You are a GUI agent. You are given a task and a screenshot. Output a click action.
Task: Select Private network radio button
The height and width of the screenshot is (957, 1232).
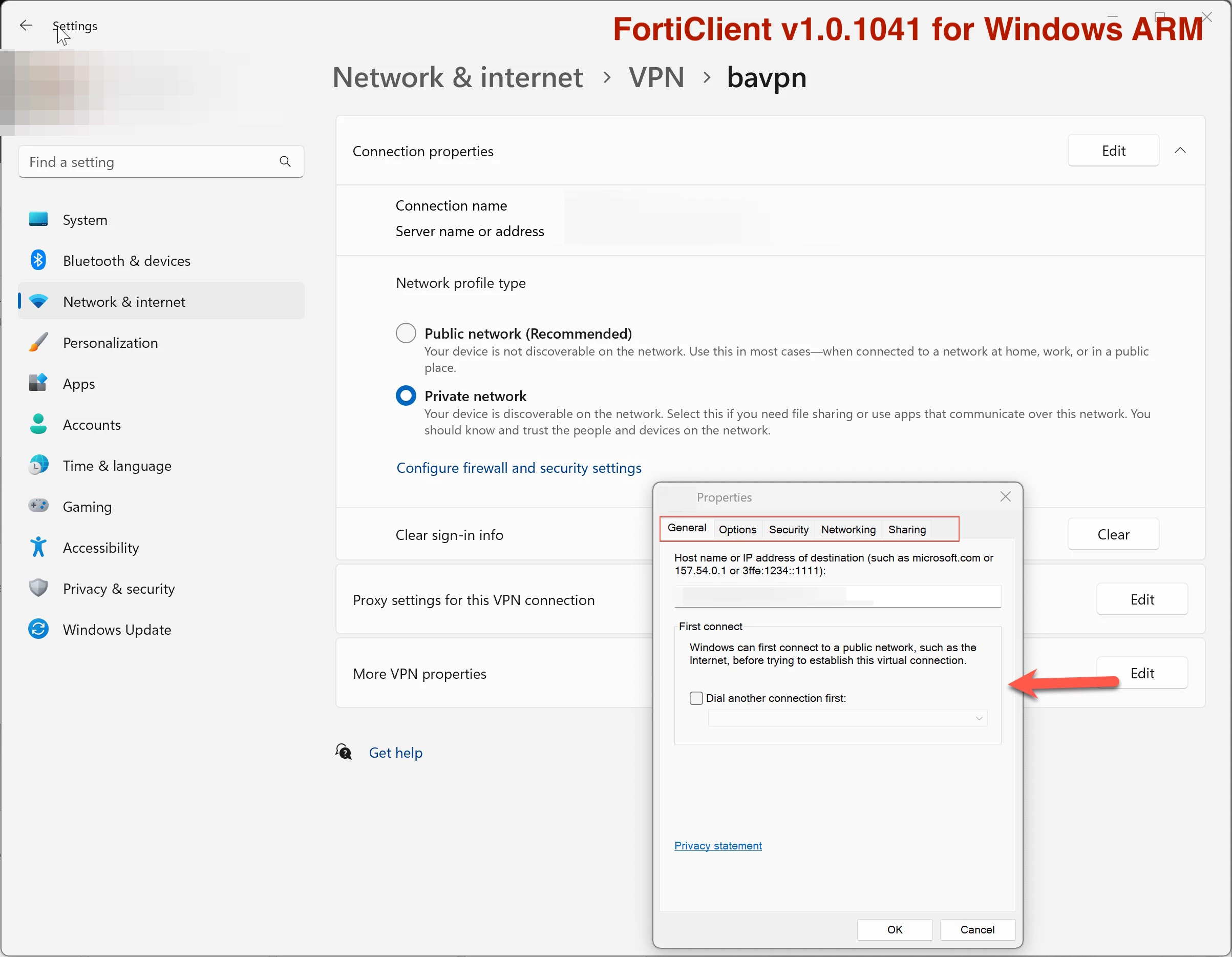click(x=406, y=396)
